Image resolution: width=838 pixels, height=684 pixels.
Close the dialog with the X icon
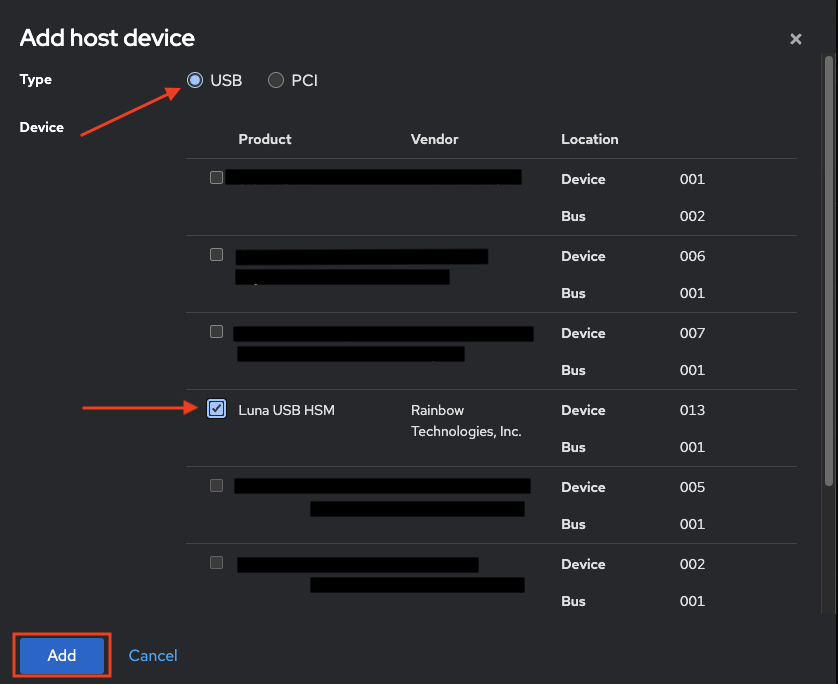point(796,39)
